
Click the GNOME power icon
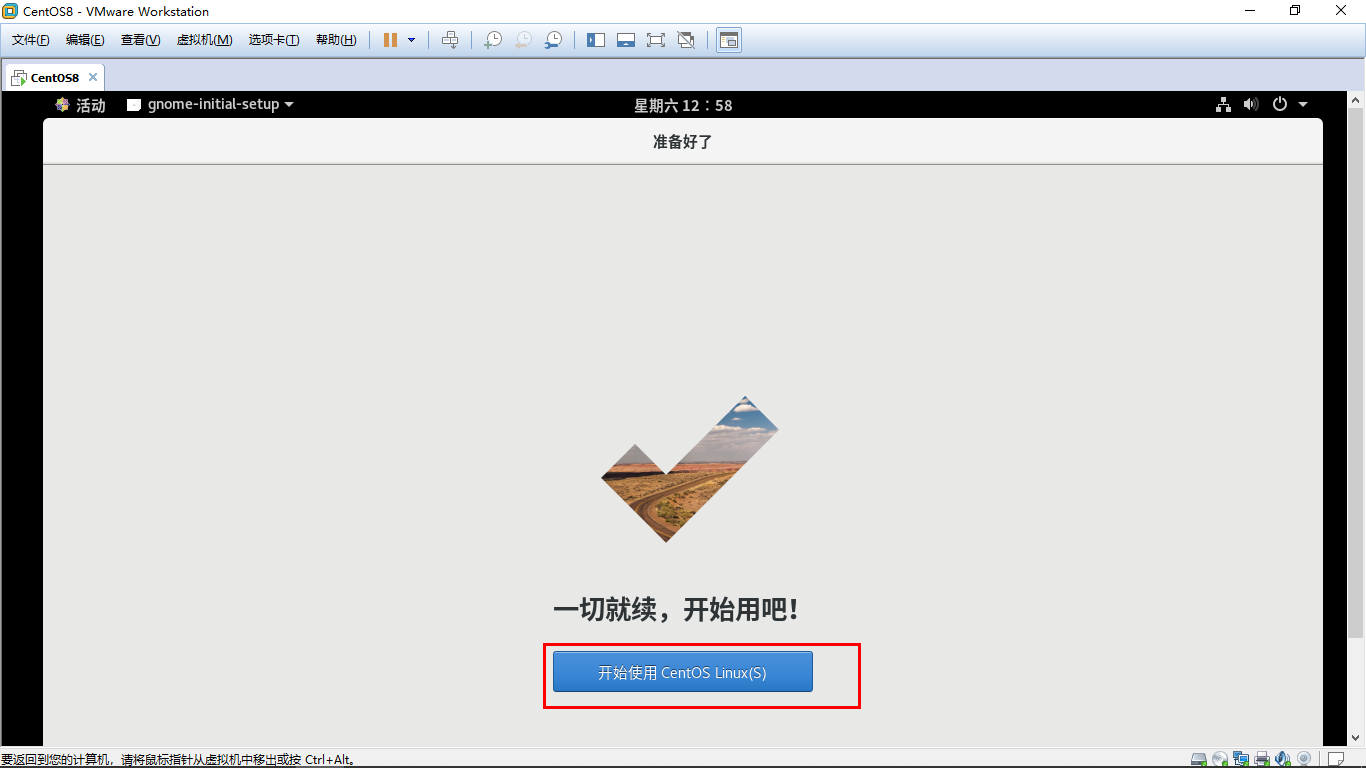pos(1280,105)
